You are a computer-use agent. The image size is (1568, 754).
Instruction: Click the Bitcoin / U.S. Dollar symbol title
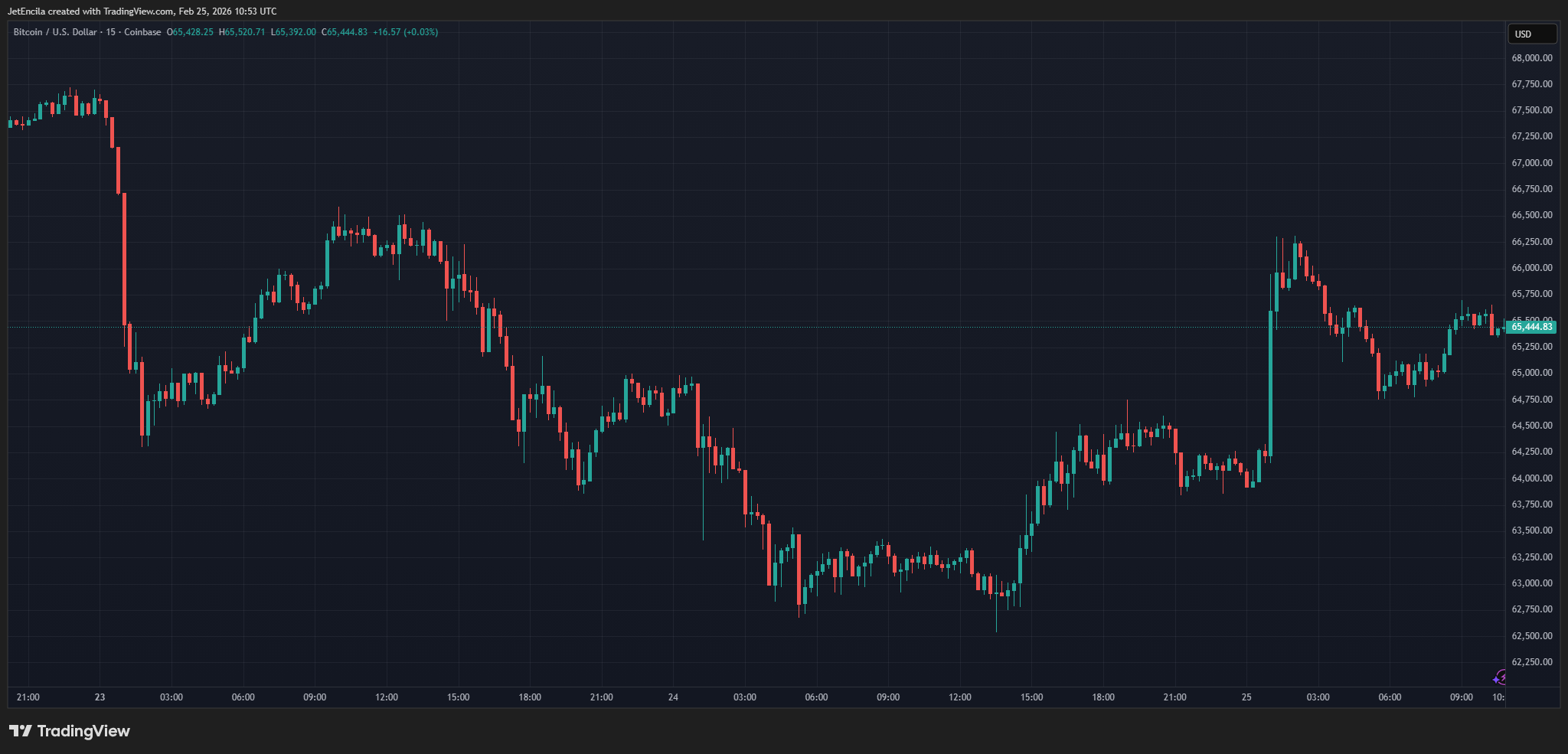pyautogui.click(x=55, y=32)
